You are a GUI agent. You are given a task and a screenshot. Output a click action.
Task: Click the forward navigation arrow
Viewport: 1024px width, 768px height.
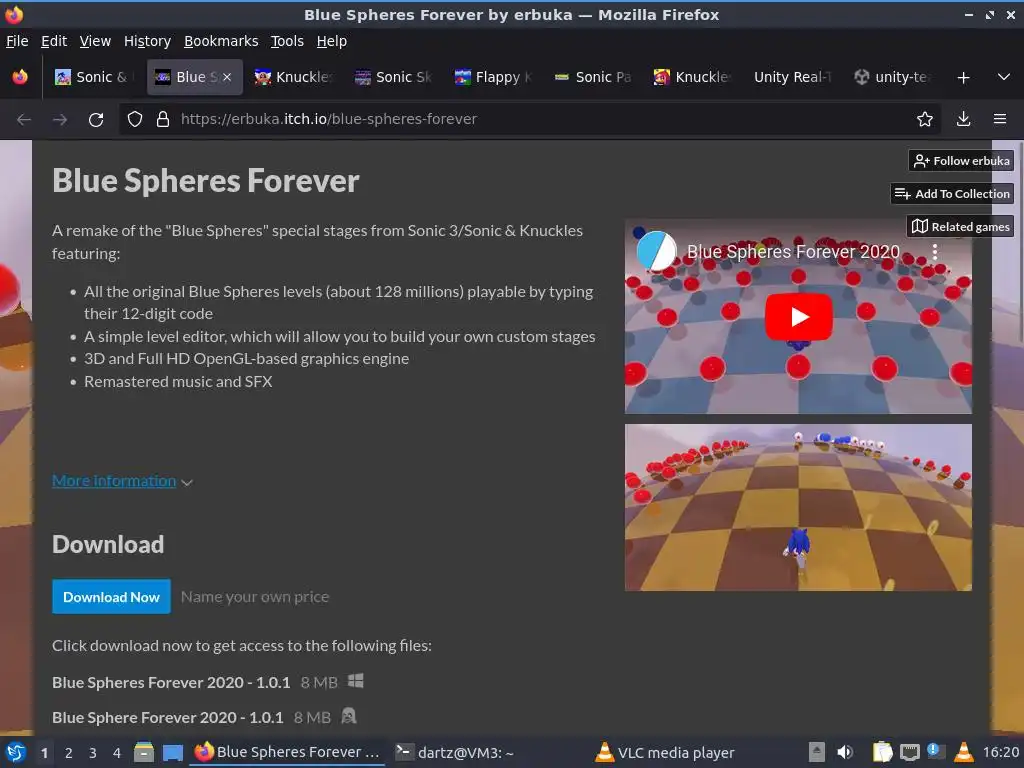(60, 120)
